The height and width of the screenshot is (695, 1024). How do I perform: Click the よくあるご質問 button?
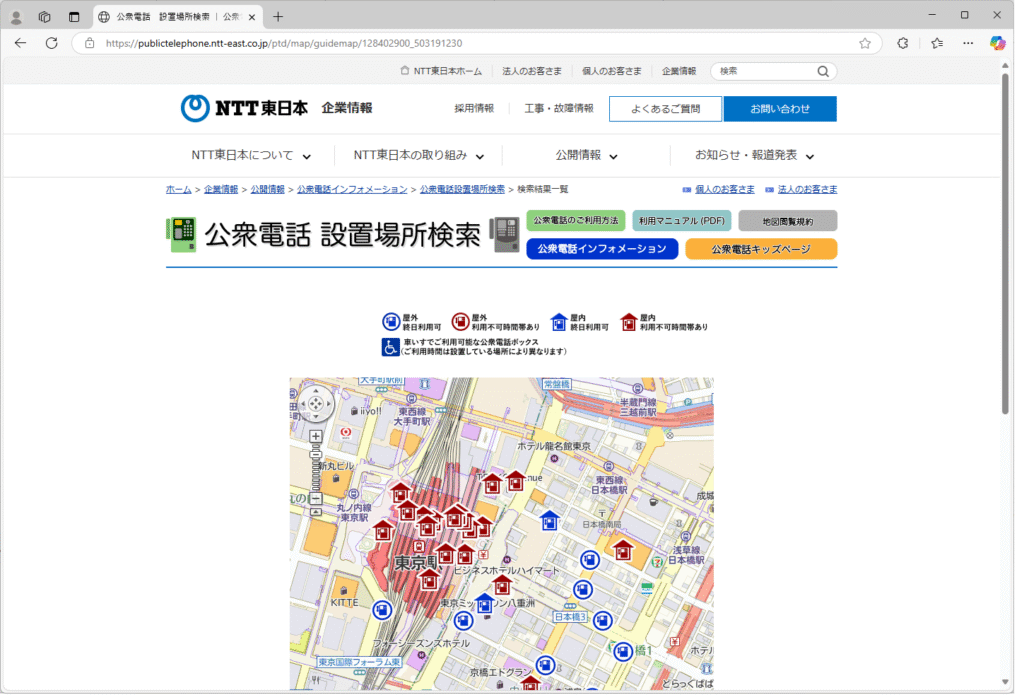click(665, 109)
